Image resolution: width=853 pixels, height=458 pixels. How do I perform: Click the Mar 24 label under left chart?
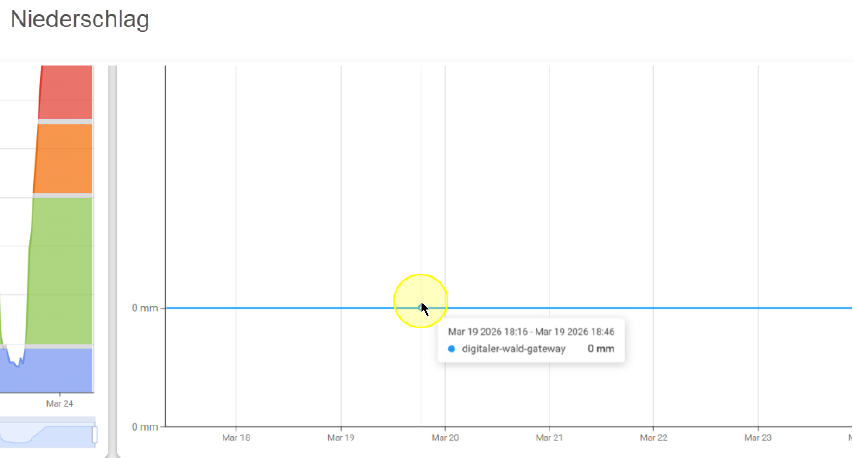click(x=60, y=404)
